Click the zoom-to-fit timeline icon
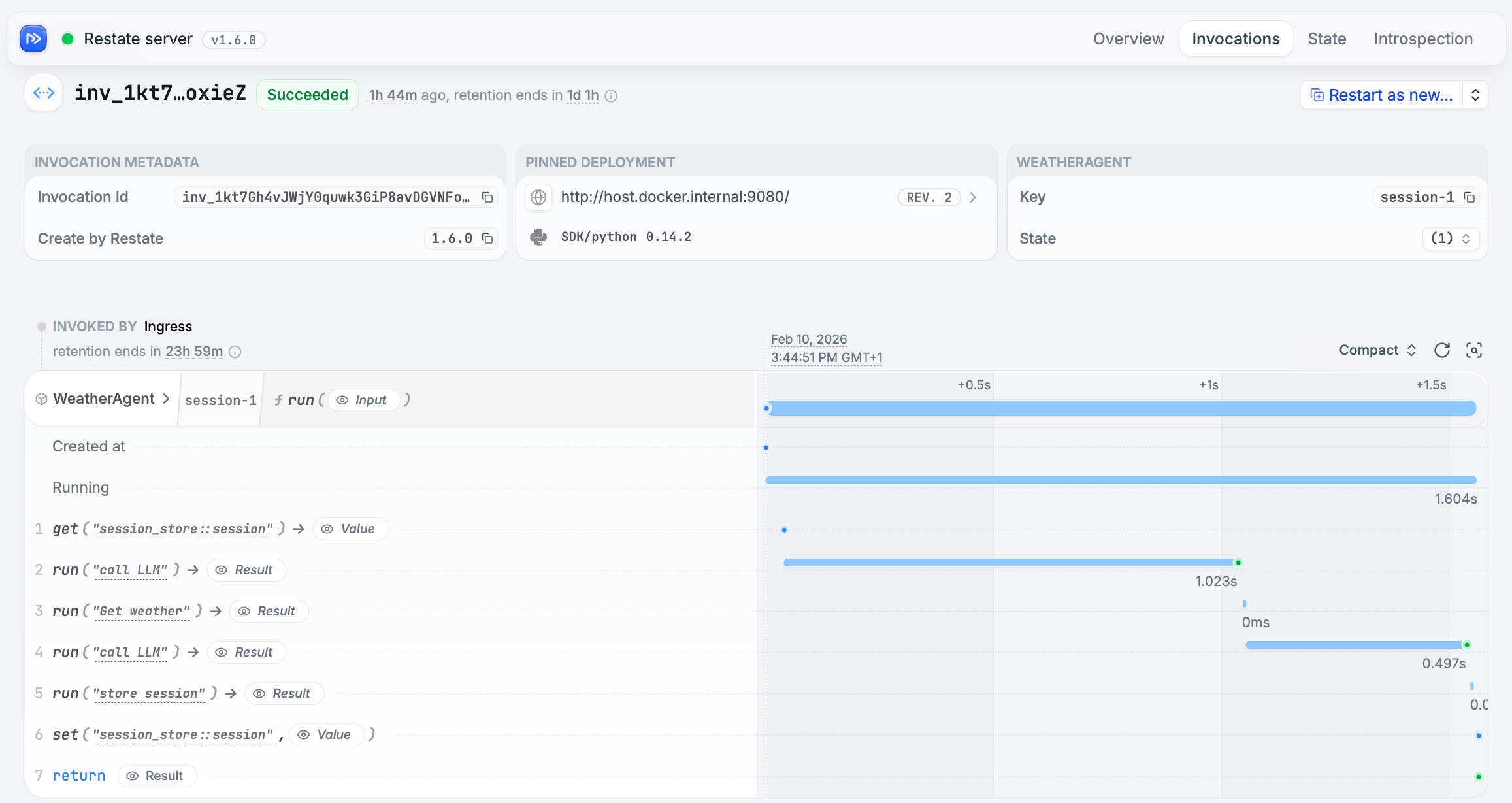Image resolution: width=1512 pixels, height=803 pixels. (x=1474, y=350)
